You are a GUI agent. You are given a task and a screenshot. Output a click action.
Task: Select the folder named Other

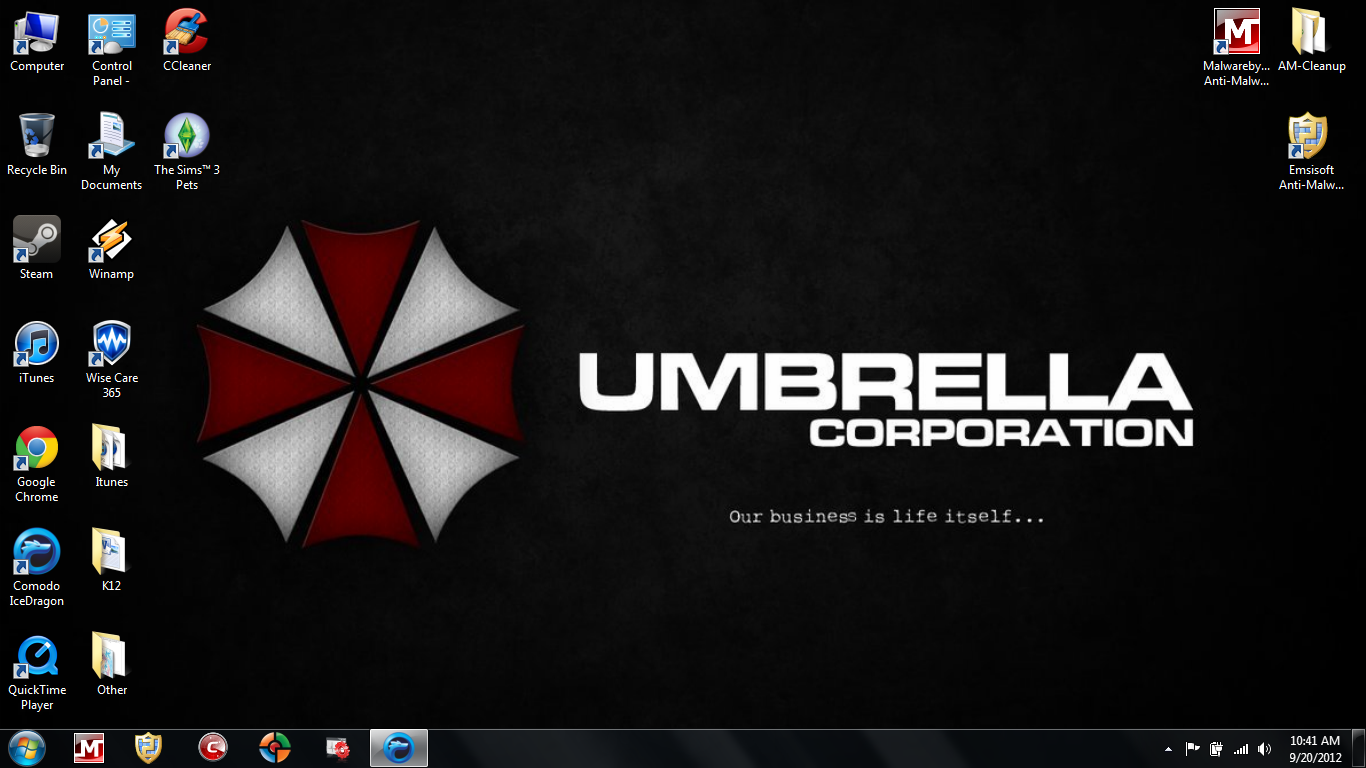coord(112,666)
